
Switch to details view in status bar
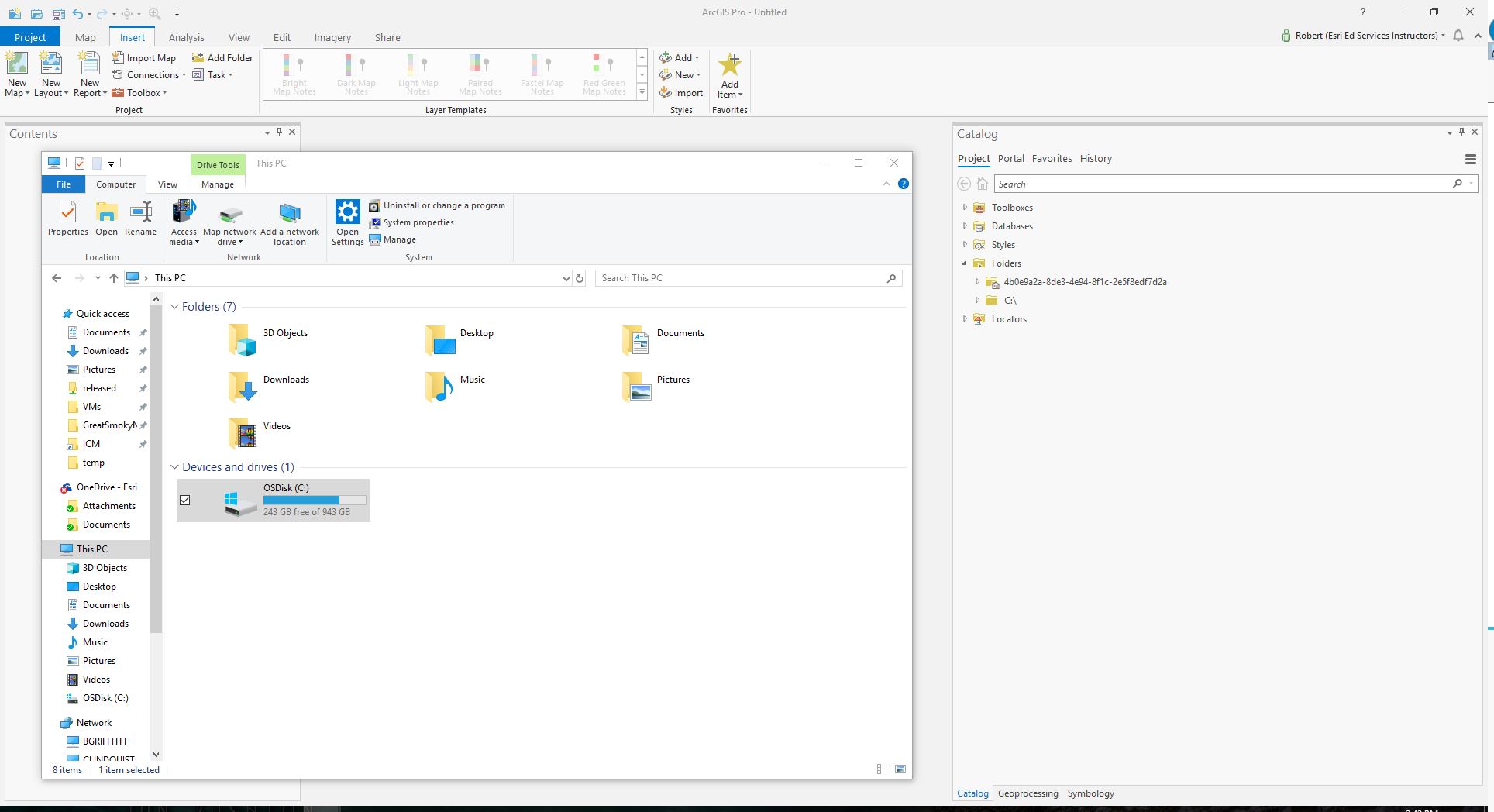(x=883, y=769)
